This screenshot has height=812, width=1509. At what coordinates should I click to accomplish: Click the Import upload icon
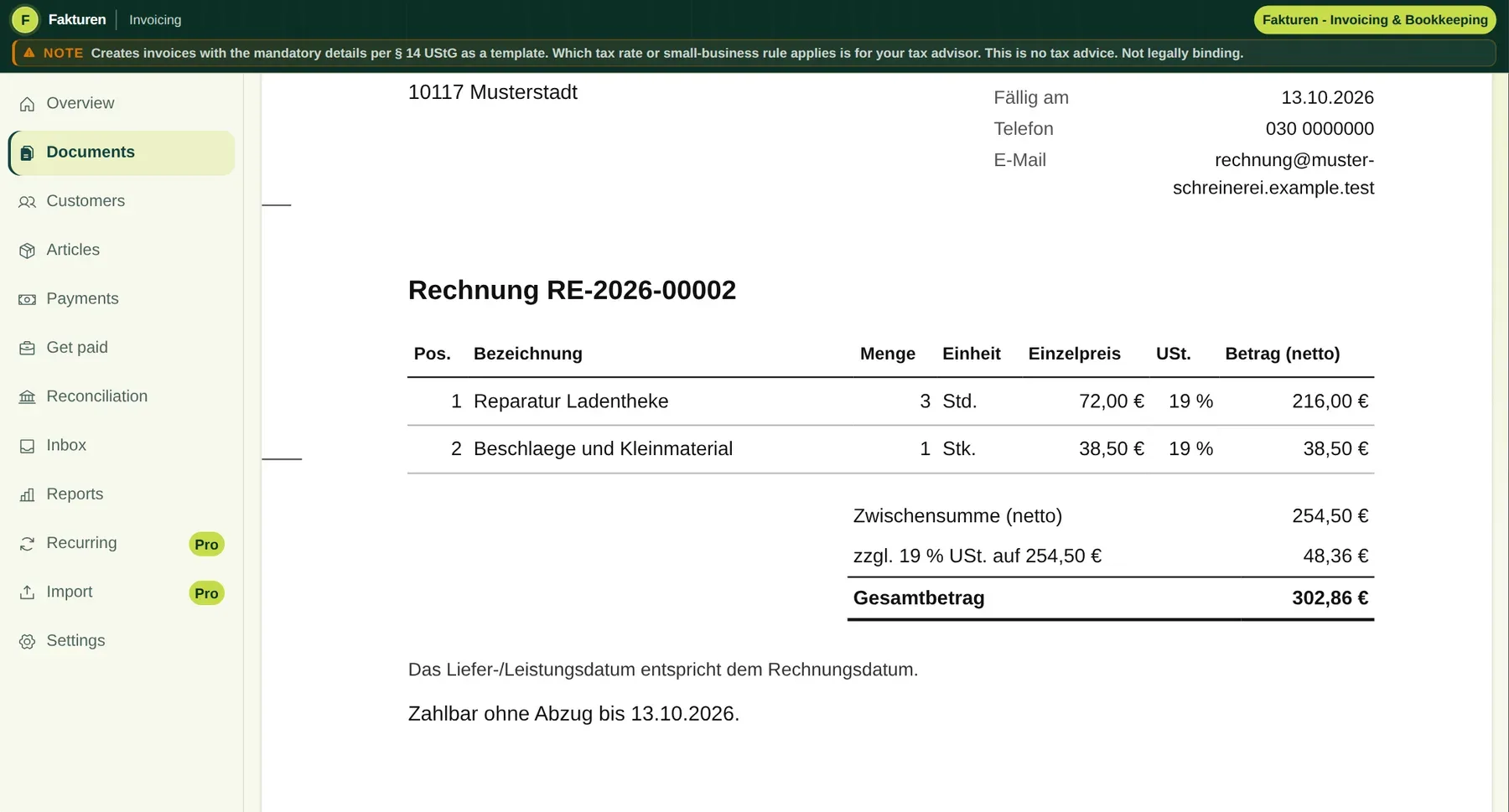27,592
